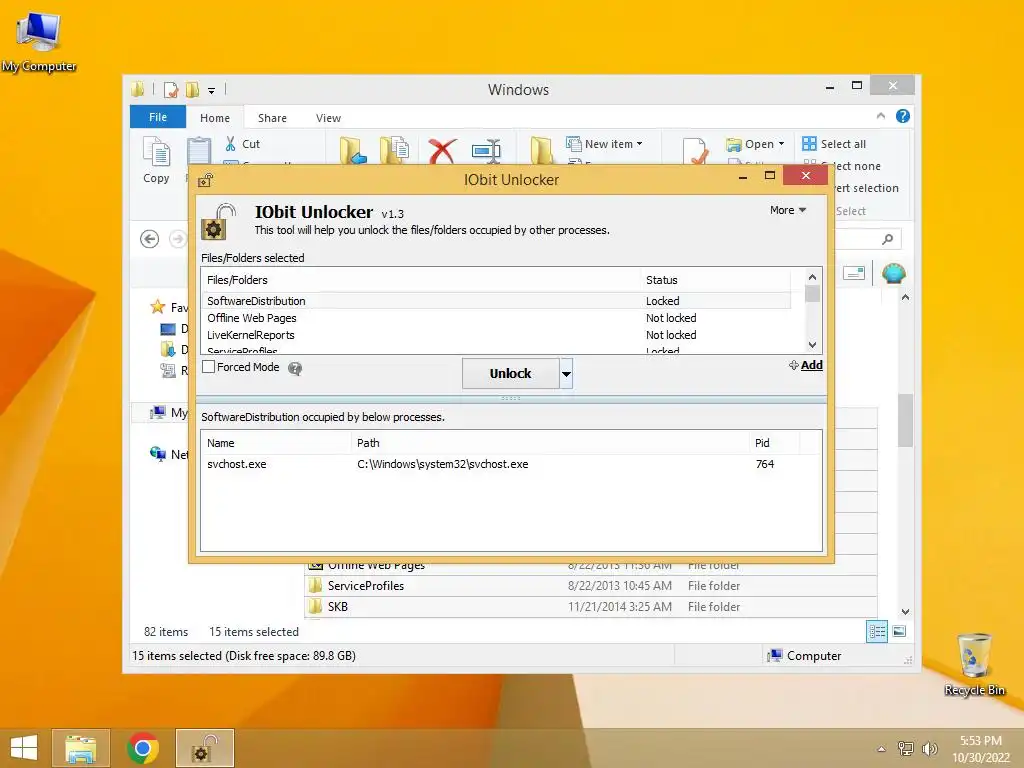Click Select all in the ribbon
This screenshot has height=768, width=1024.
tap(835, 144)
